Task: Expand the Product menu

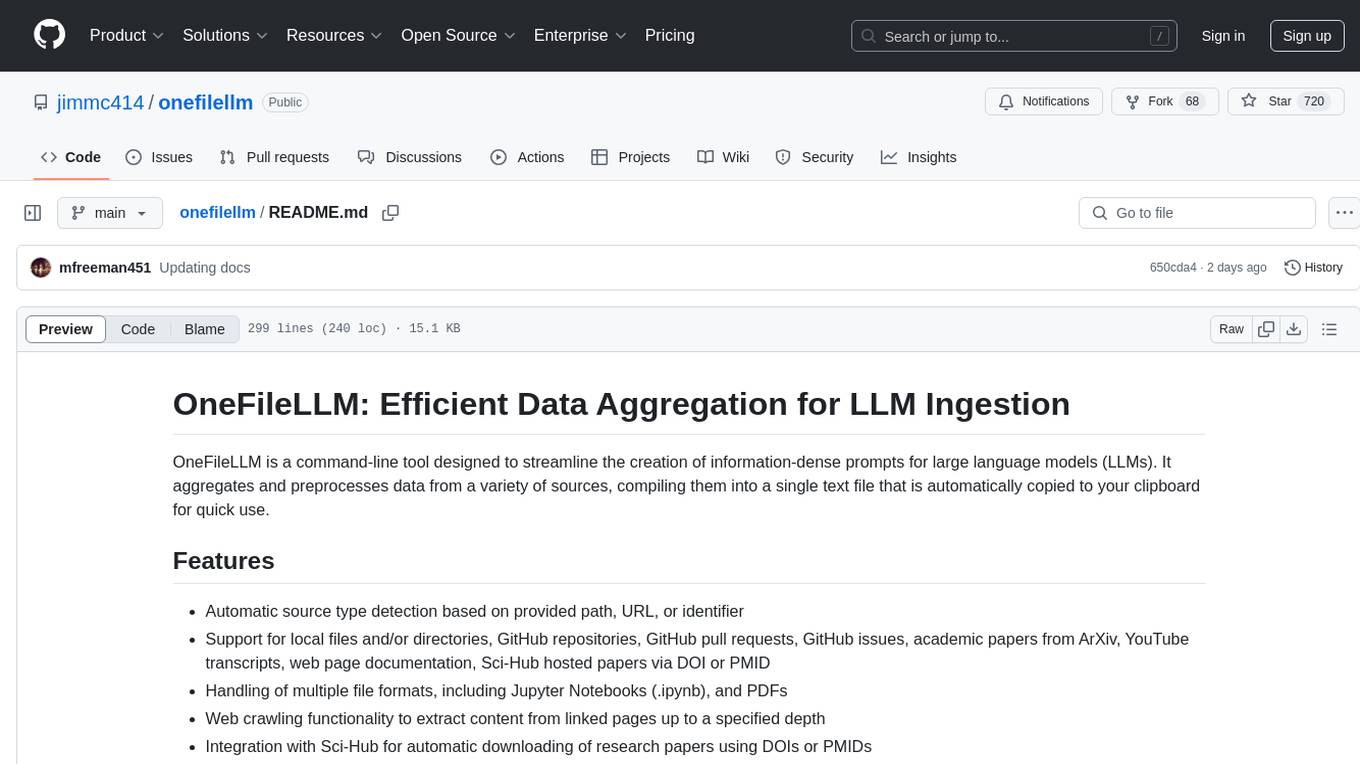Action: click(x=127, y=35)
